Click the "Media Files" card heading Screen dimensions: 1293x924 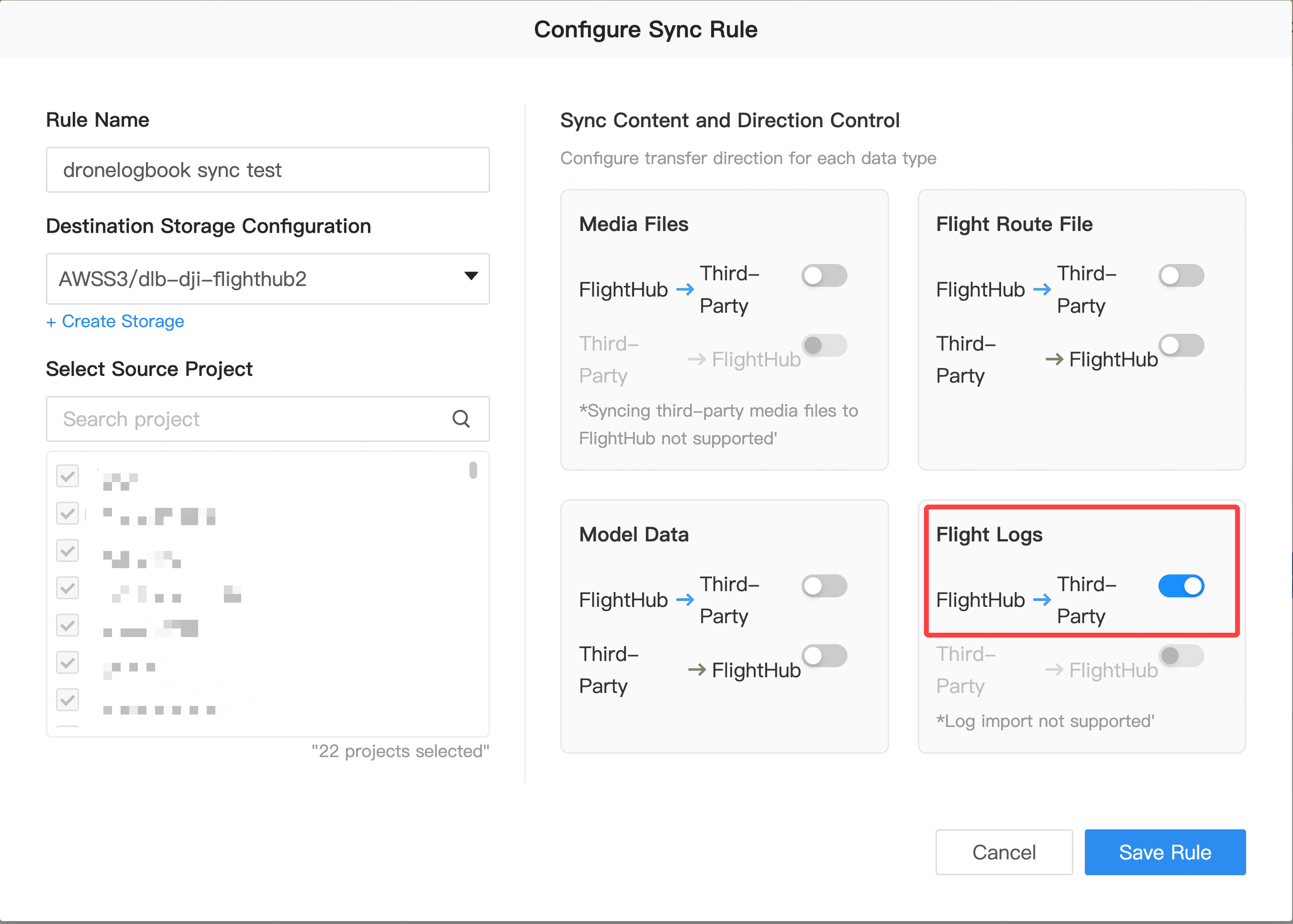click(x=634, y=224)
